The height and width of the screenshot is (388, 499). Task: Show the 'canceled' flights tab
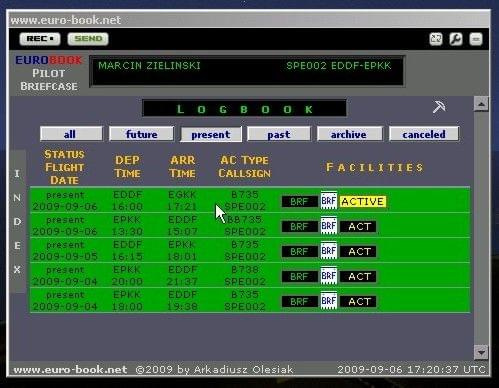[x=424, y=134]
